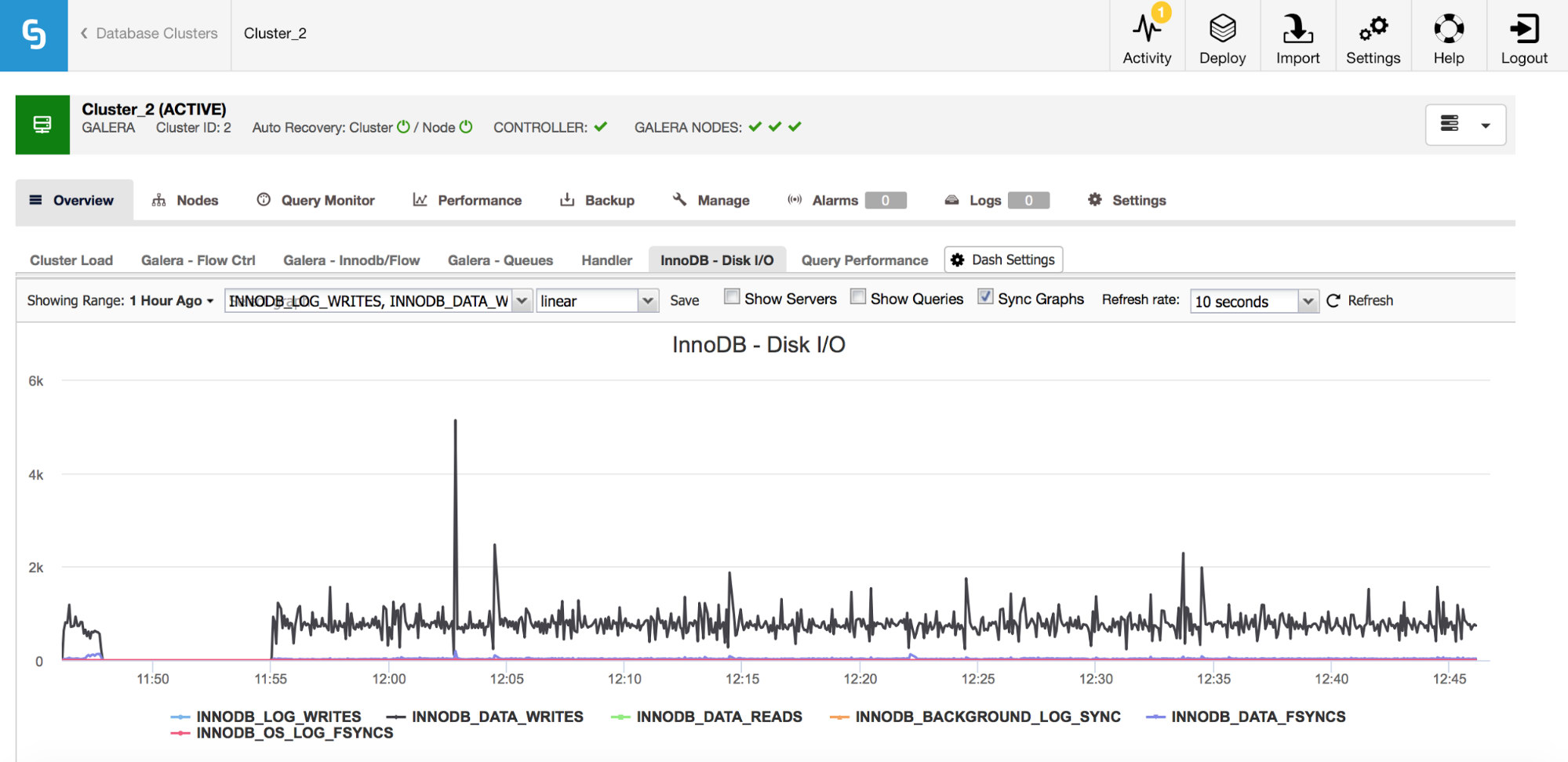Open the Manage tab
Viewport: 1568px width, 762px height.
point(711,200)
